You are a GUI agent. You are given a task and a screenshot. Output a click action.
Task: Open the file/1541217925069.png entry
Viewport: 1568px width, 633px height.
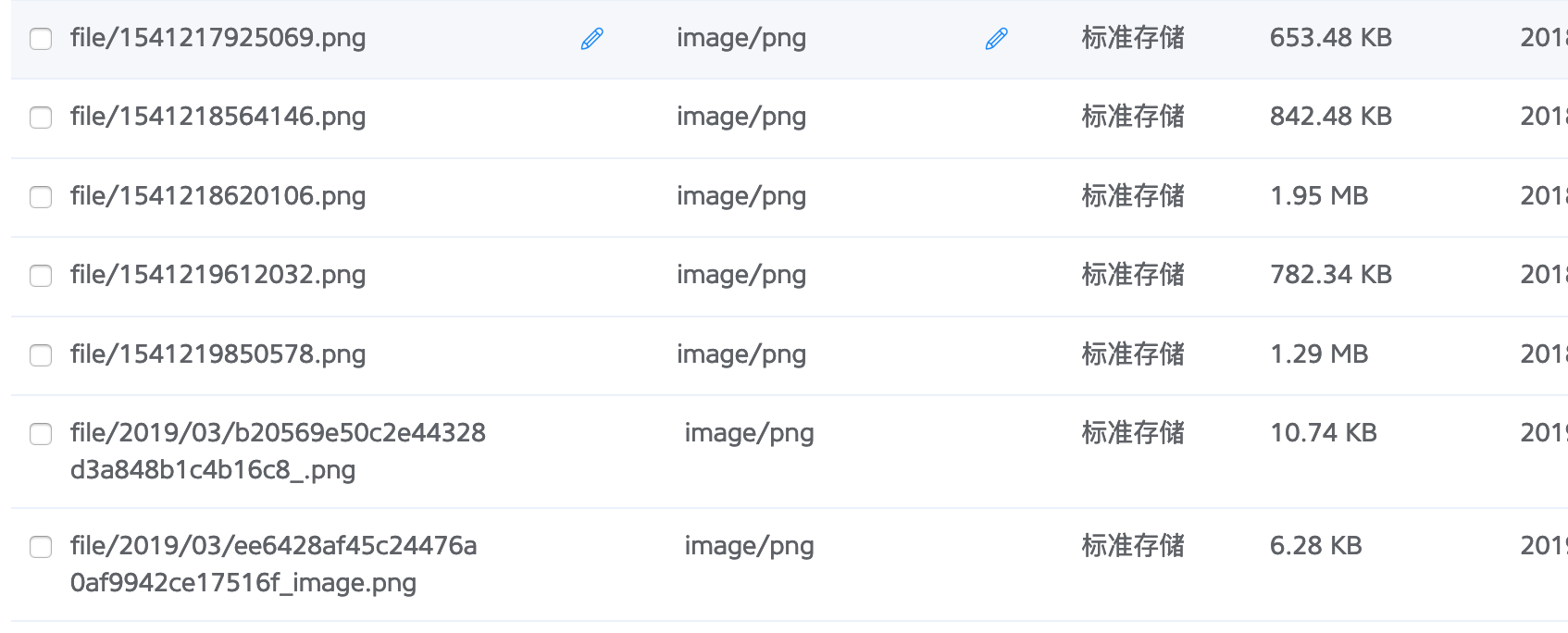pyautogui.click(x=218, y=38)
